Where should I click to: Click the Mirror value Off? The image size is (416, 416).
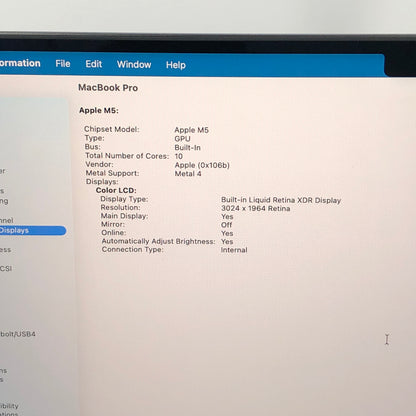tap(226, 225)
